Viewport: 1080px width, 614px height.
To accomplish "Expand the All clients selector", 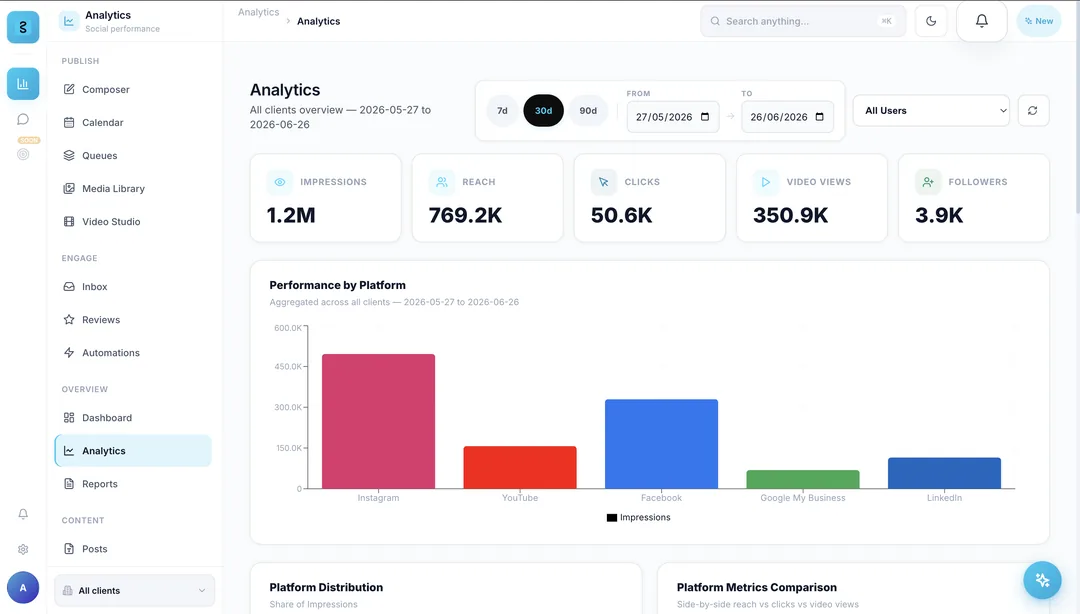I will point(134,591).
